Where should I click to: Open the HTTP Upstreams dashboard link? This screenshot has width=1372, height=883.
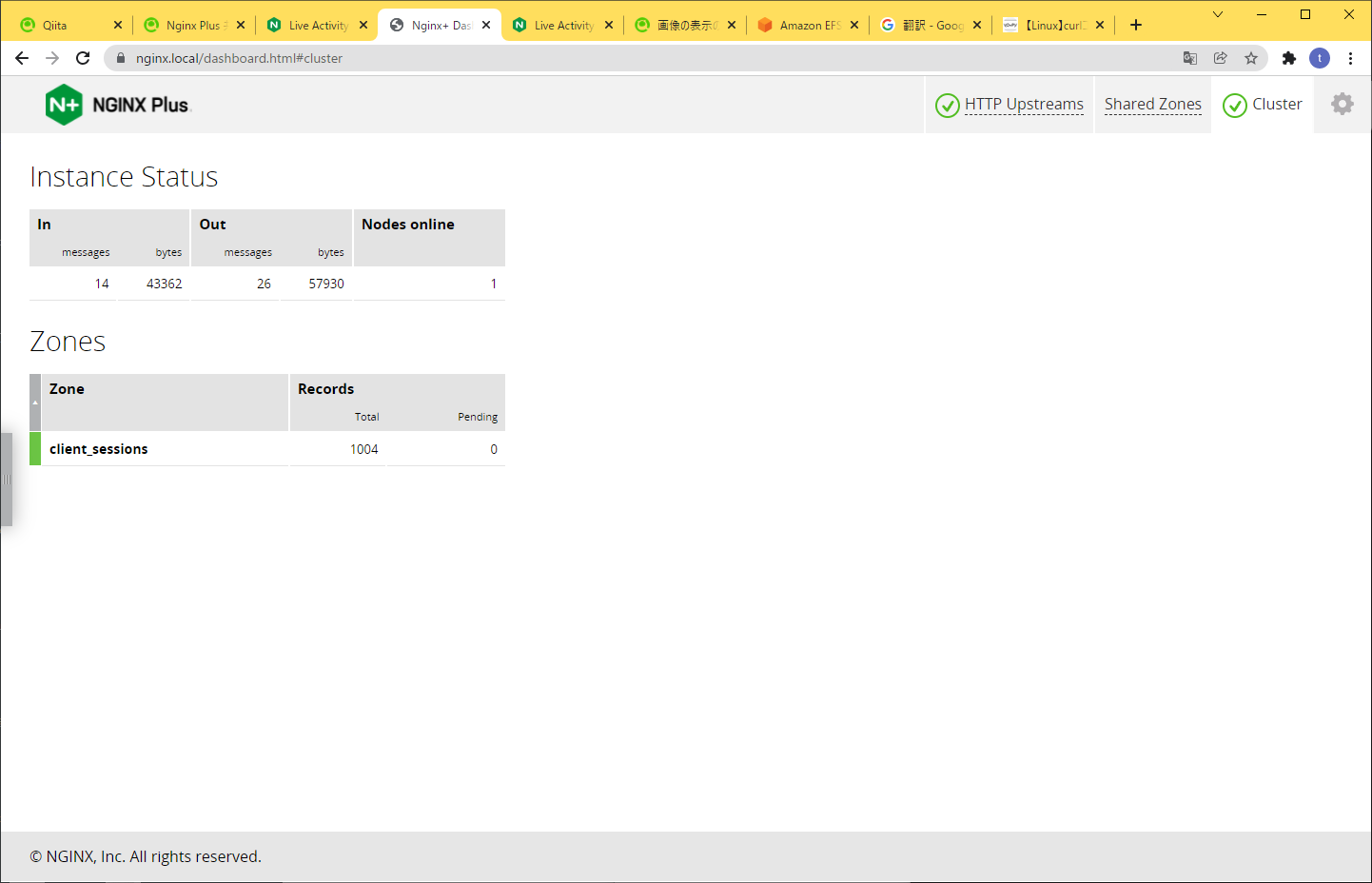(1024, 104)
